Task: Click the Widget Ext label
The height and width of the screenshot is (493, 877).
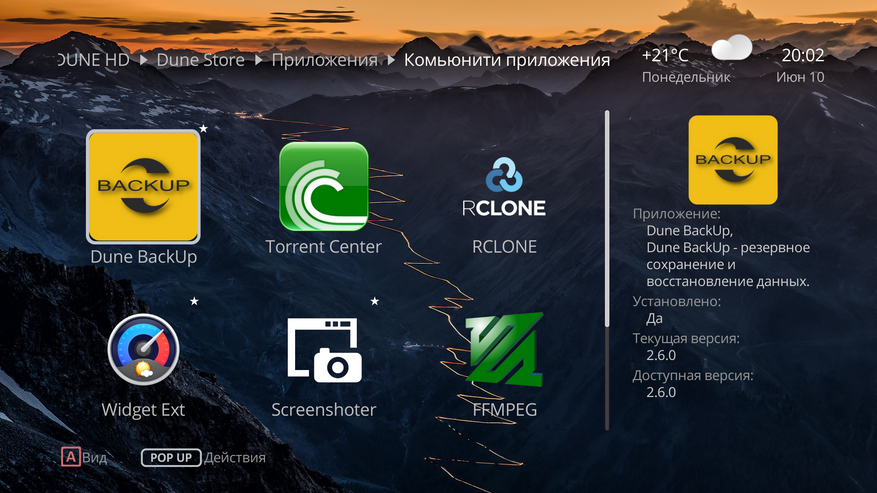Action: click(143, 410)
